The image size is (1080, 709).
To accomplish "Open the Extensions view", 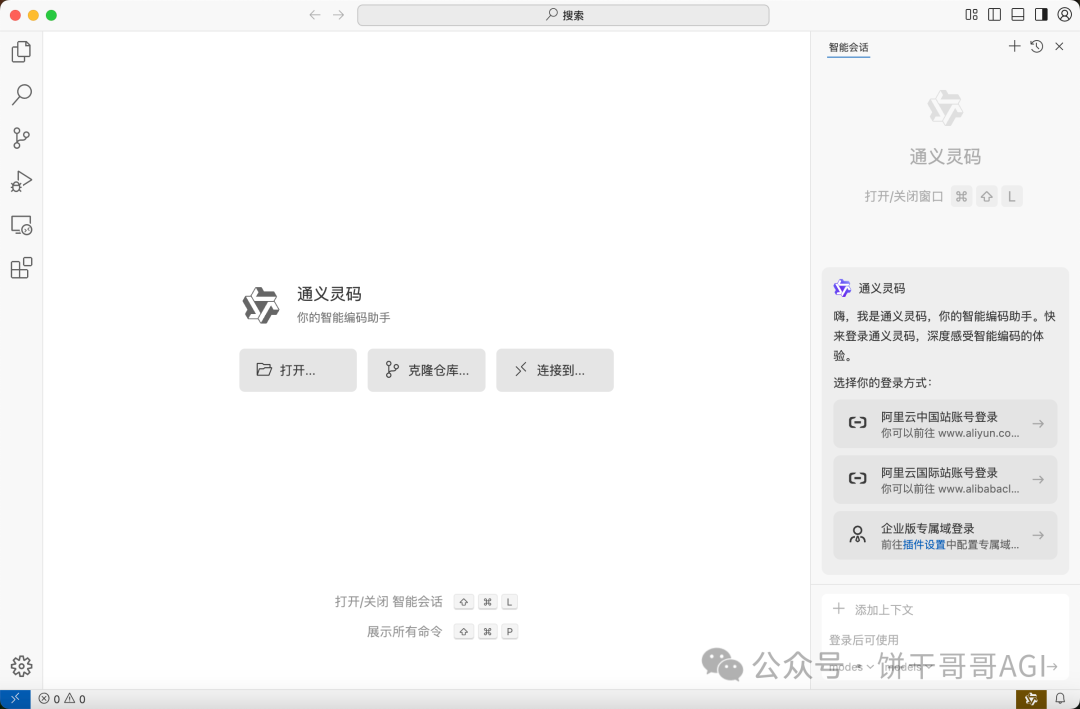I will click(21, 268).
